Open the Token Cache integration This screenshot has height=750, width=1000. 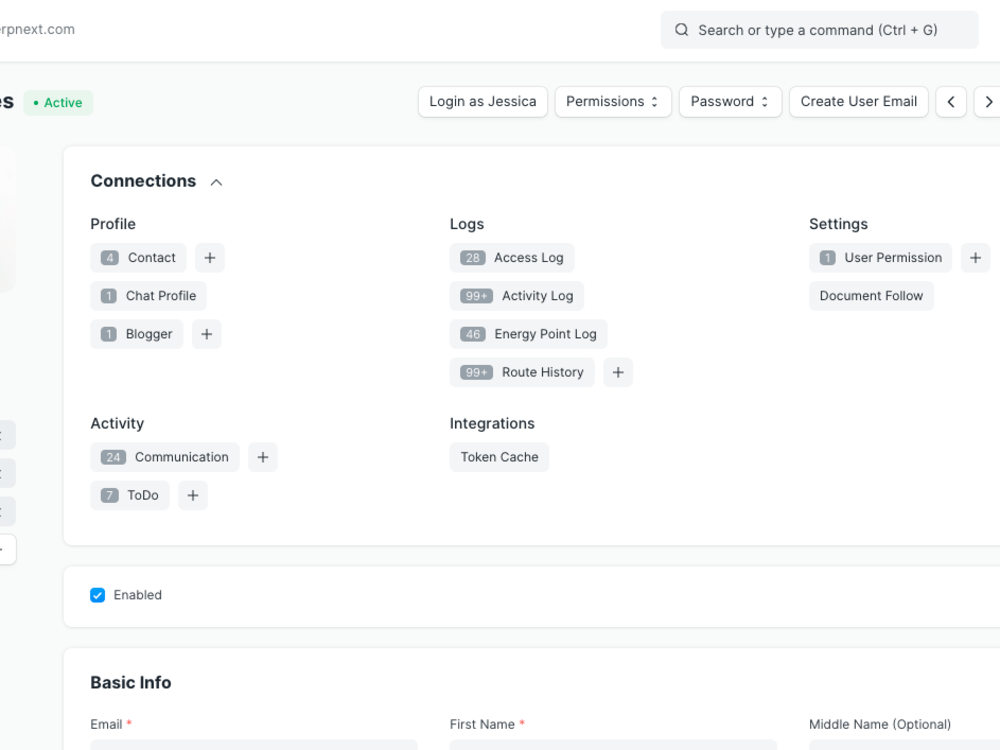(x=499, y=457)
